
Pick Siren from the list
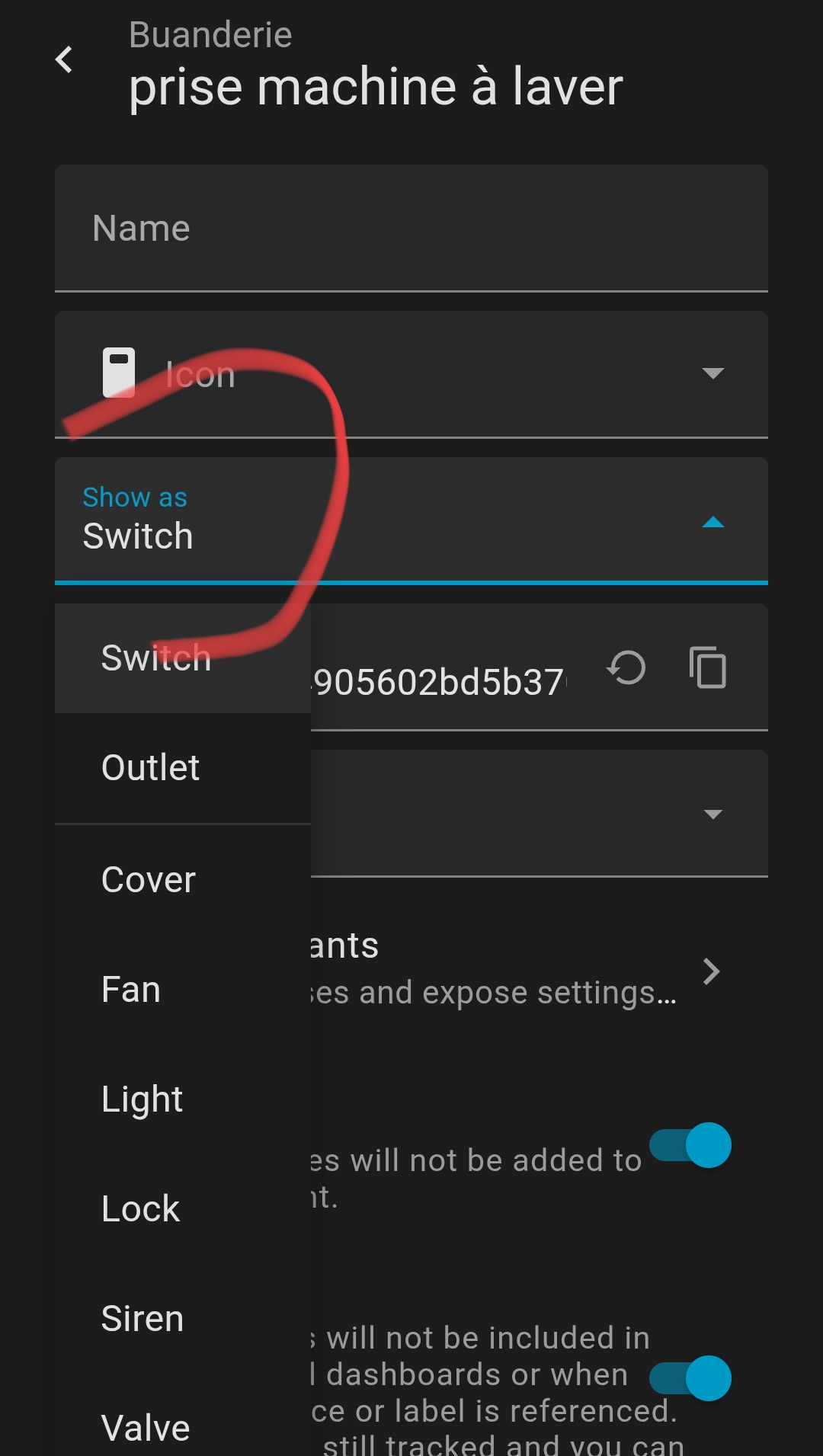[183, 1319]
